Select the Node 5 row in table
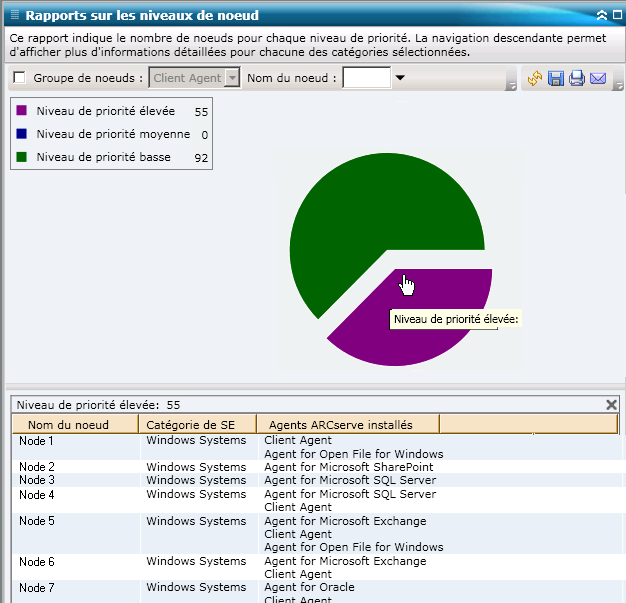The image size is (626, 603). 37,521
